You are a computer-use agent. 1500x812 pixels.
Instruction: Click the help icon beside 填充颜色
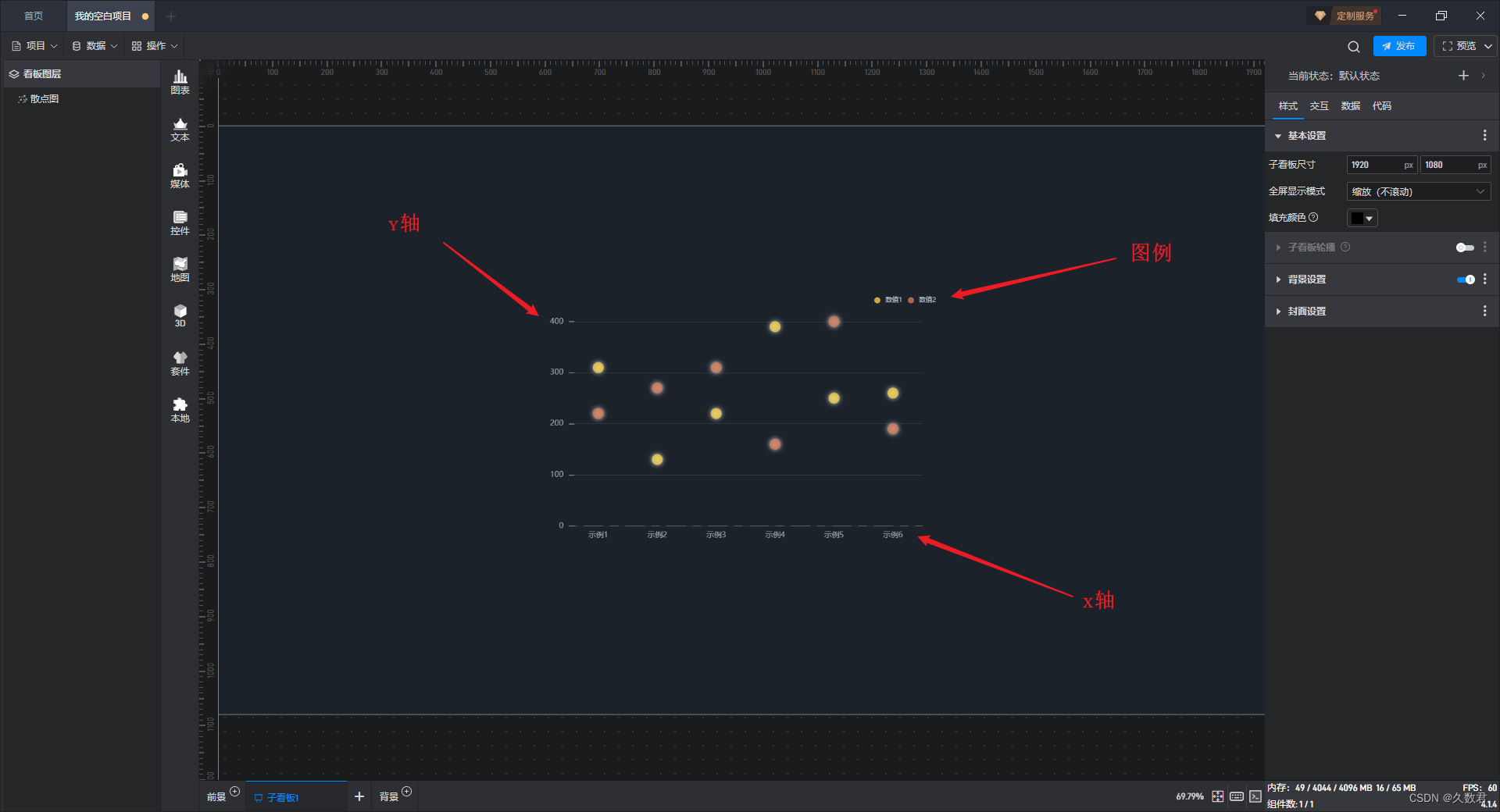(x=1313, y=217)
